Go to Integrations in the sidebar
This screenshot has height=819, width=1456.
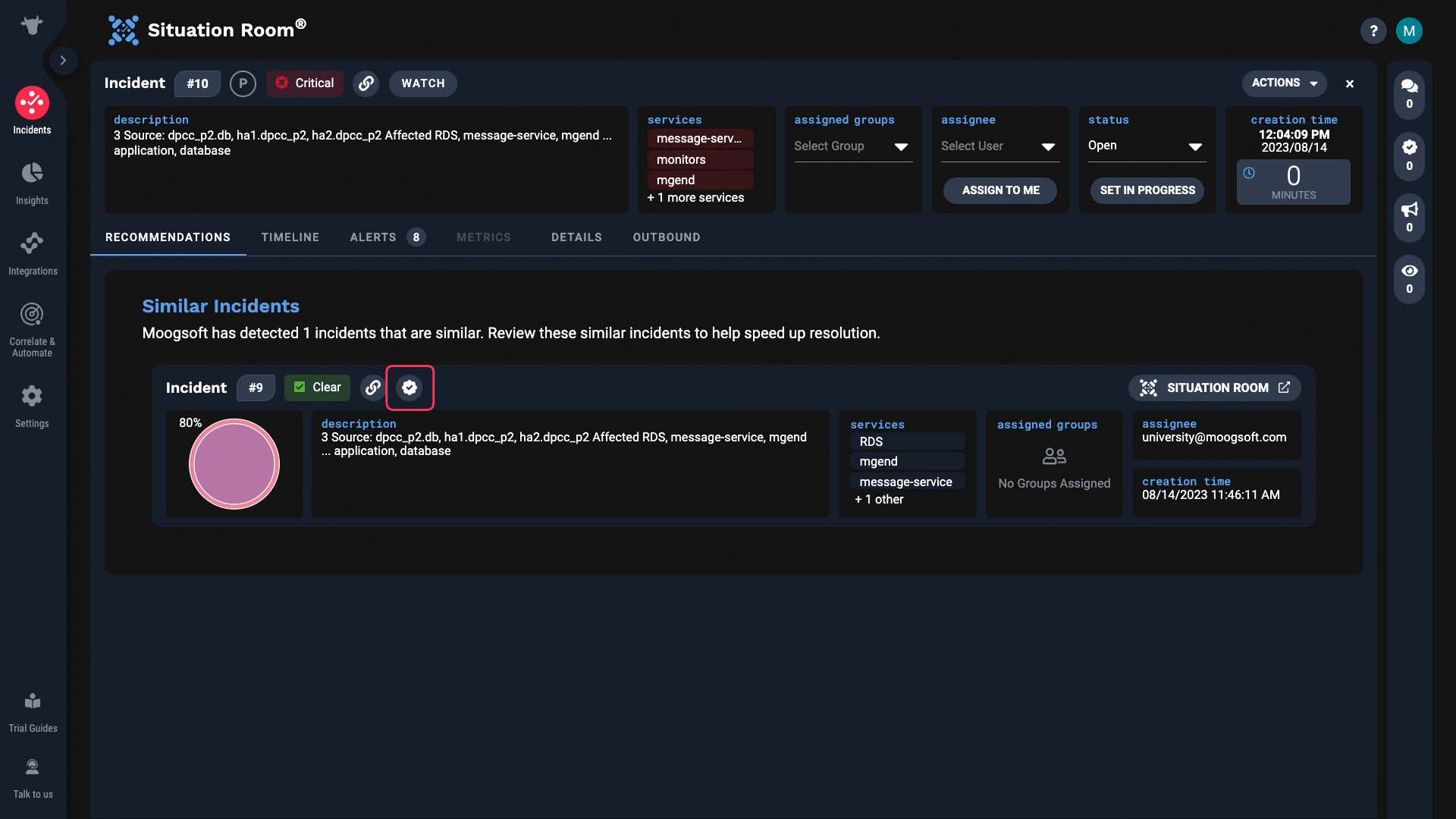32,253
